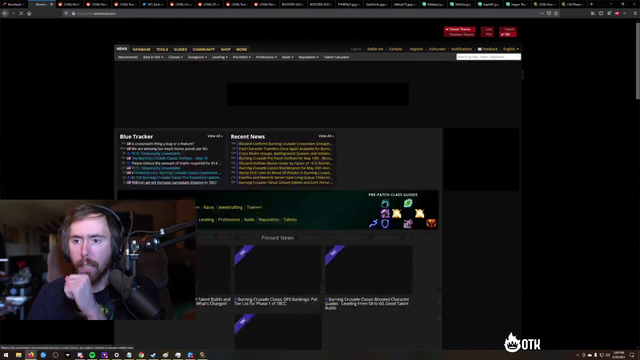The height and width of the screenshot is (360, 640).
Task: Open the Warlock class guide icon
Action: tap(408, 223)
